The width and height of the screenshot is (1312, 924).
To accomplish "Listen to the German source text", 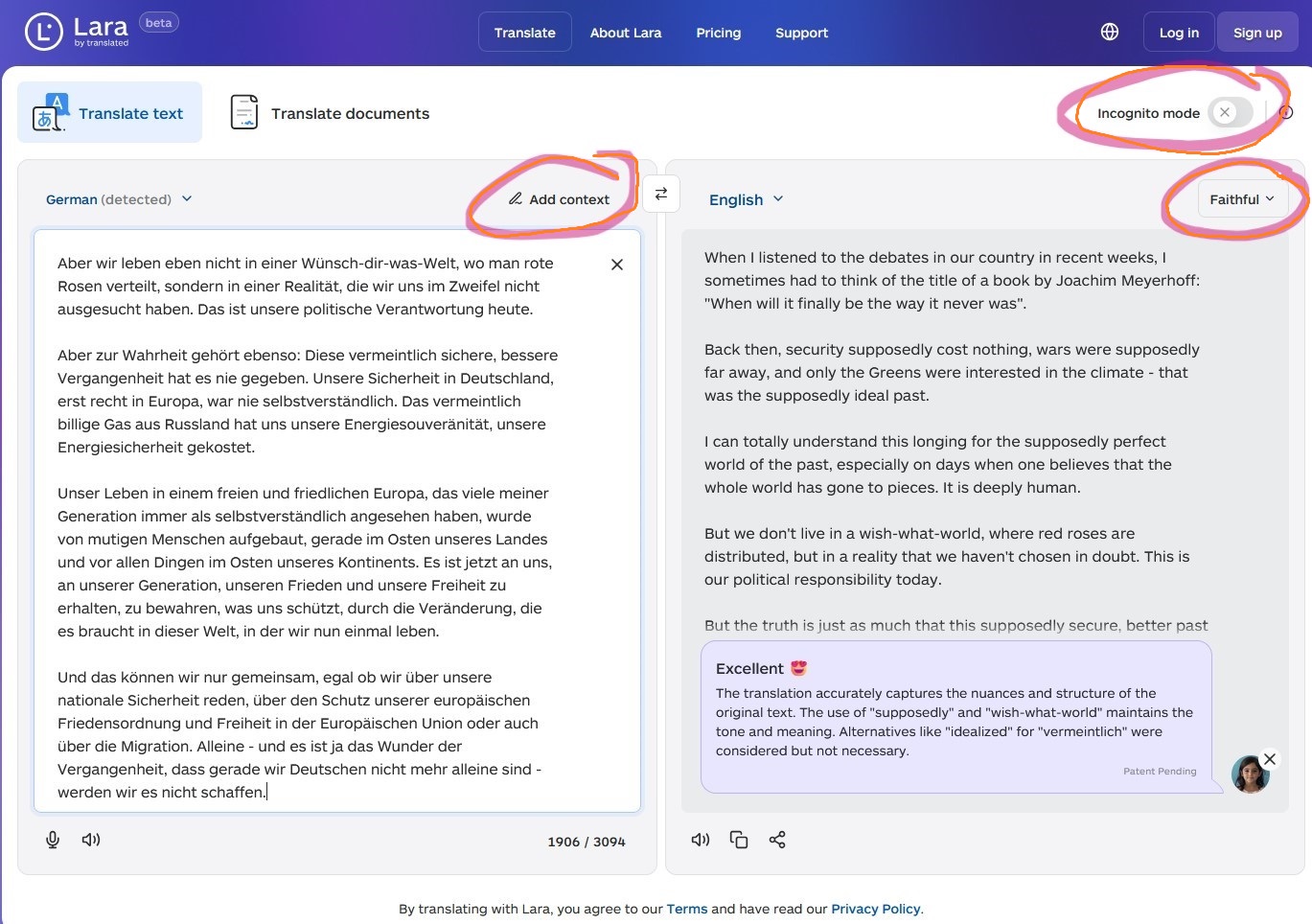I will pos(91,840).
